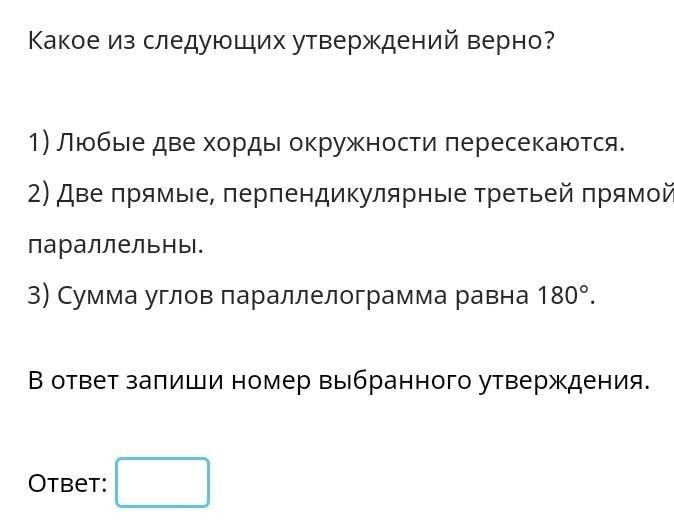674x530 pixels.
Task: Click the word 'Сумма' in statement three
Action: [97, 297]
